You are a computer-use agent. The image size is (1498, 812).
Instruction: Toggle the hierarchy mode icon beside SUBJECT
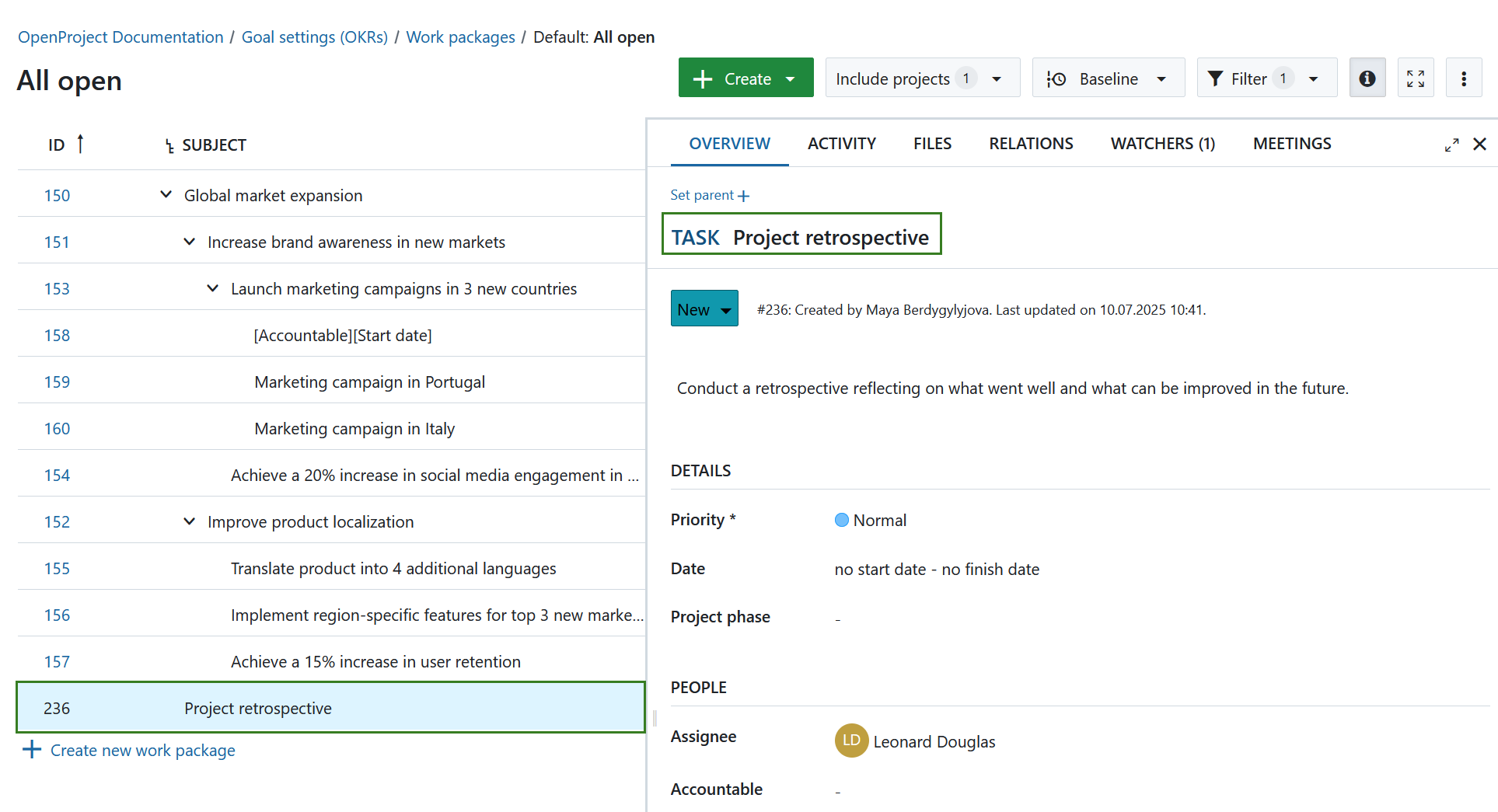[168, 145]
